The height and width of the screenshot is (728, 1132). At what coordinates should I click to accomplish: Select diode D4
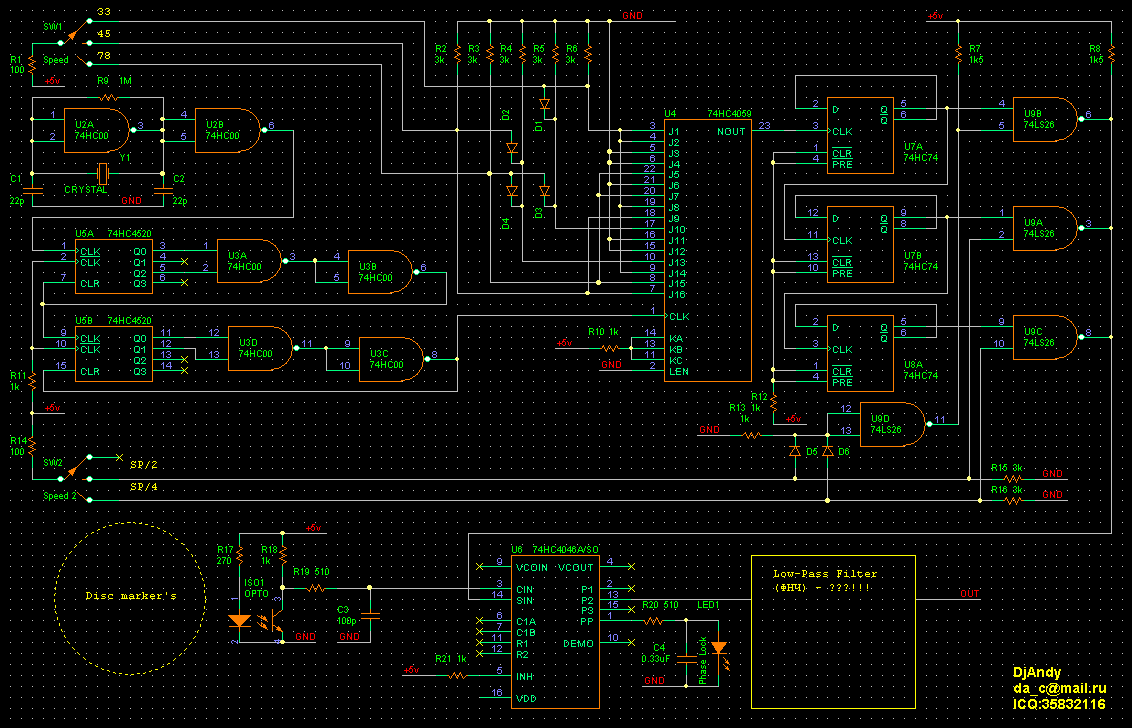(x=512, y=191)
